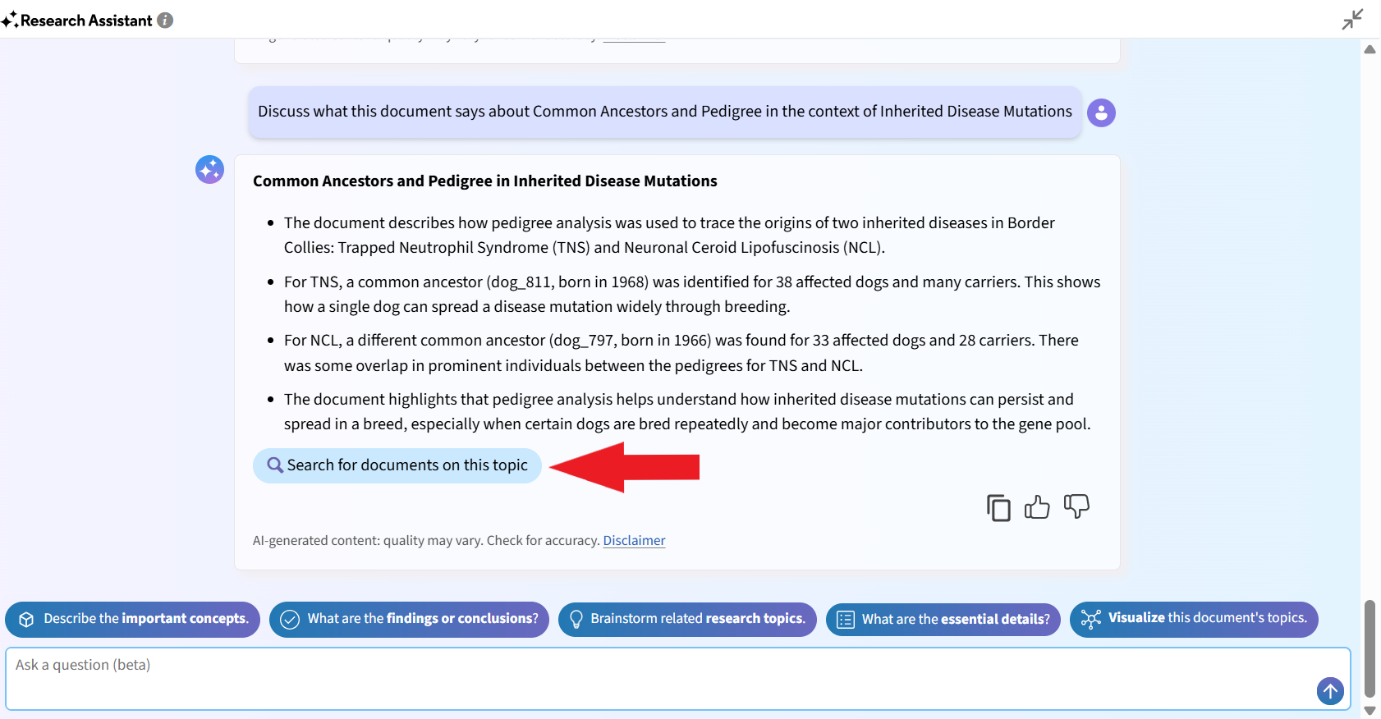Click the scrollbar up arrow
Viewport: 1381px width, 719px height.
tap(1370, 49)
